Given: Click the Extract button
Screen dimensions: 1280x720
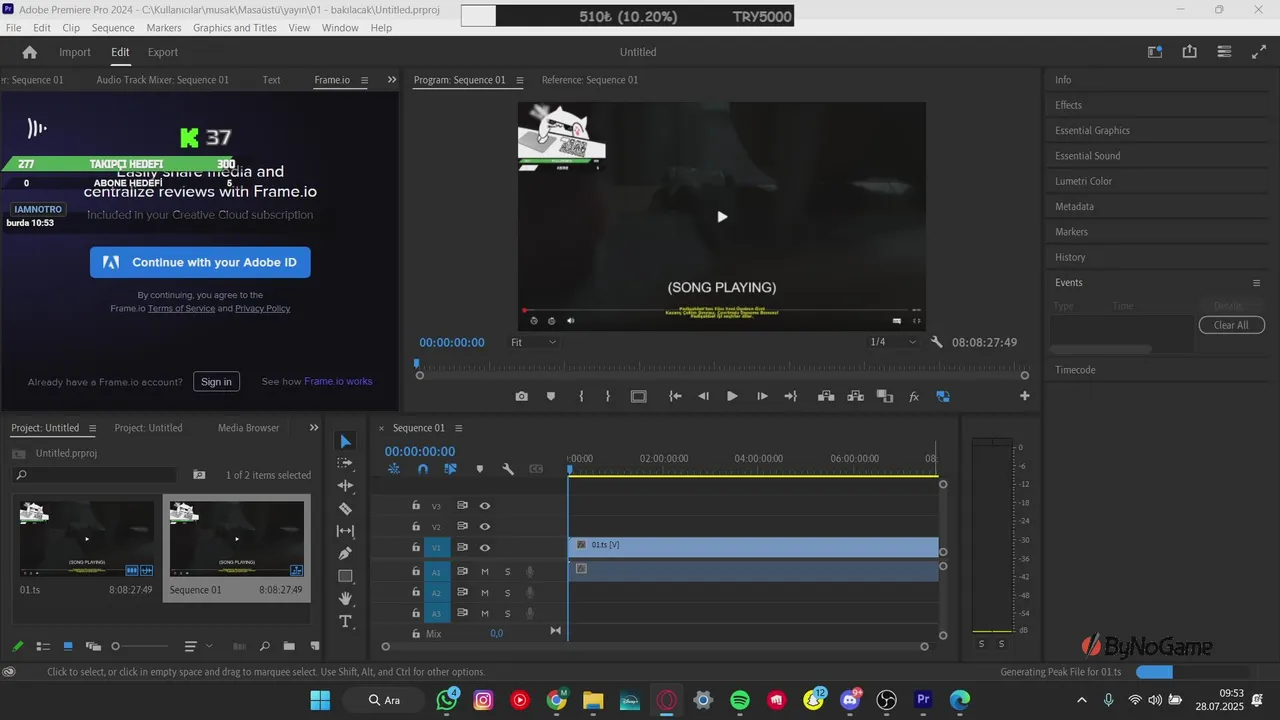Looking at the screenshot, I should tap(855, 396).
